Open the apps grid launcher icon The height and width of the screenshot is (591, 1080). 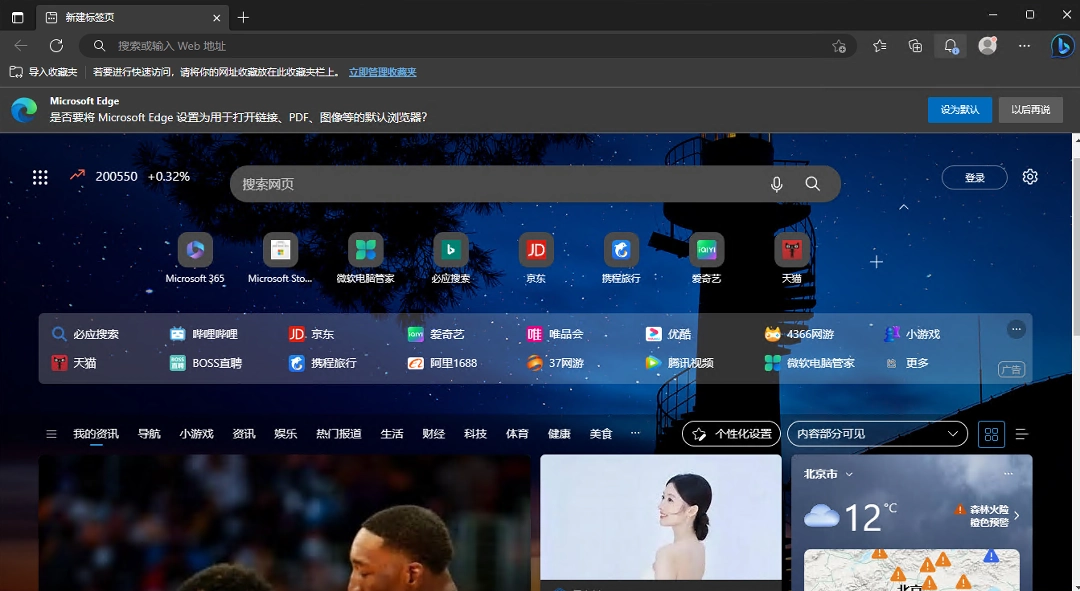point(41,177)
